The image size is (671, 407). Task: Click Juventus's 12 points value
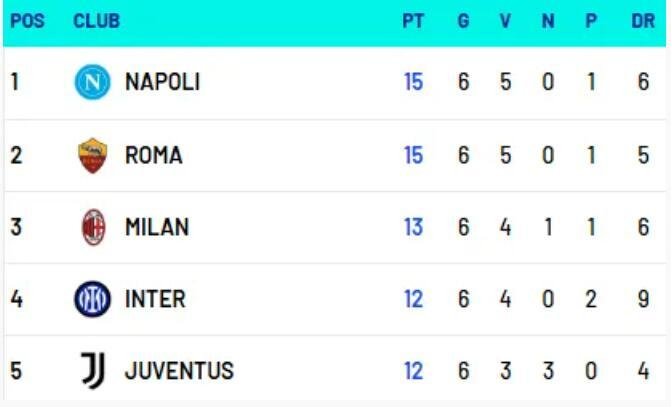click(x=413, y=371)
